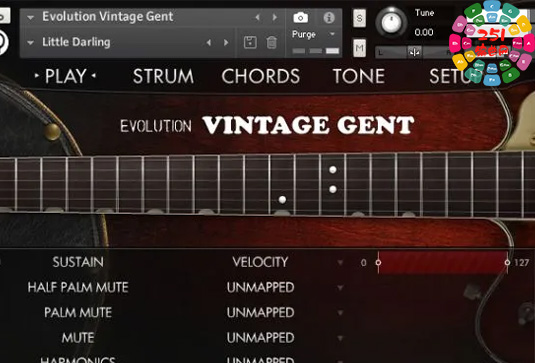535x363 pixels.
Task: Click the topmost fretboard note dot
Action: tap(333, 170)
